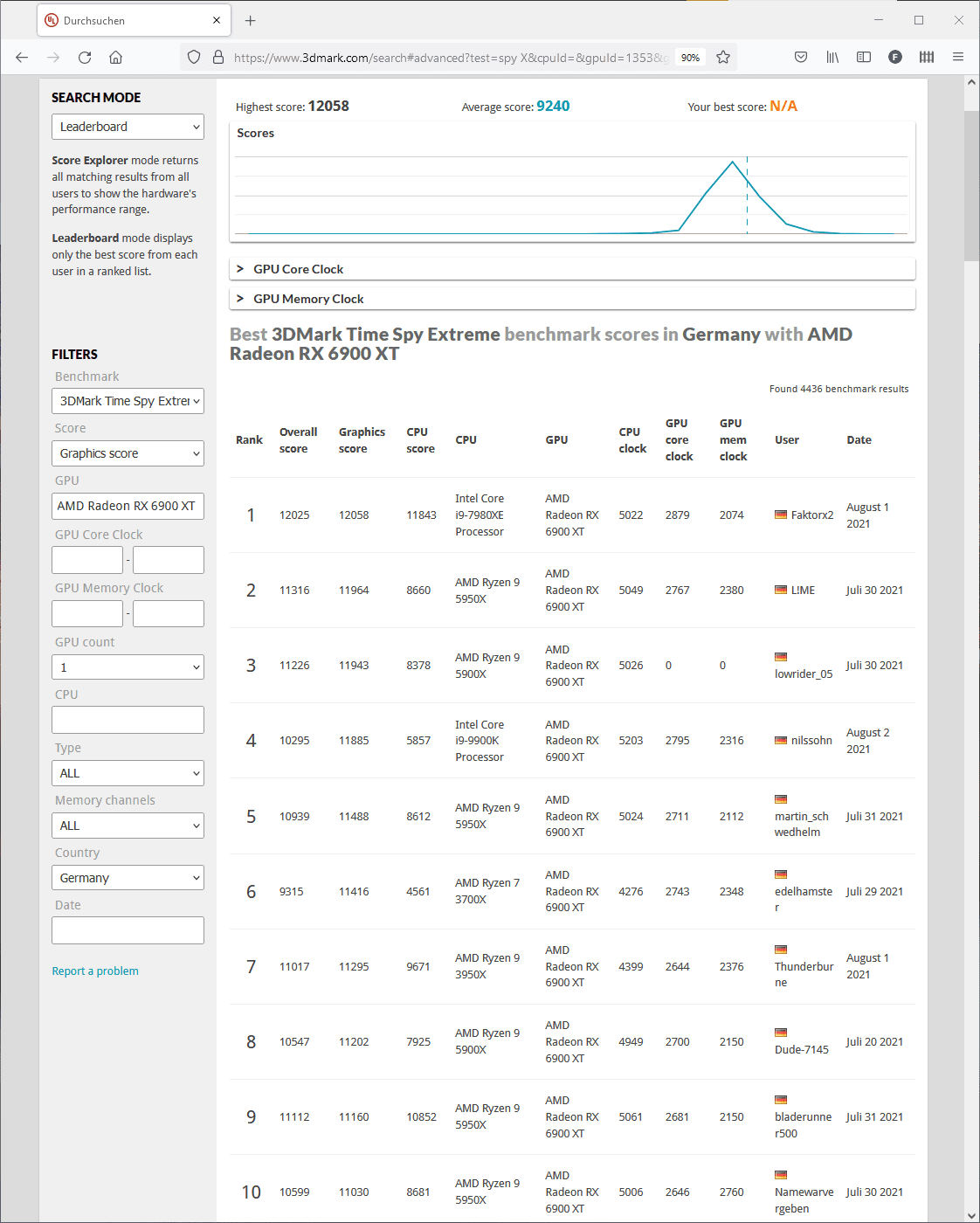This screenshot has width=980, height=1223.
Task: Click the 'Found 4436 benchmark results' text
Action: point(839,389)
